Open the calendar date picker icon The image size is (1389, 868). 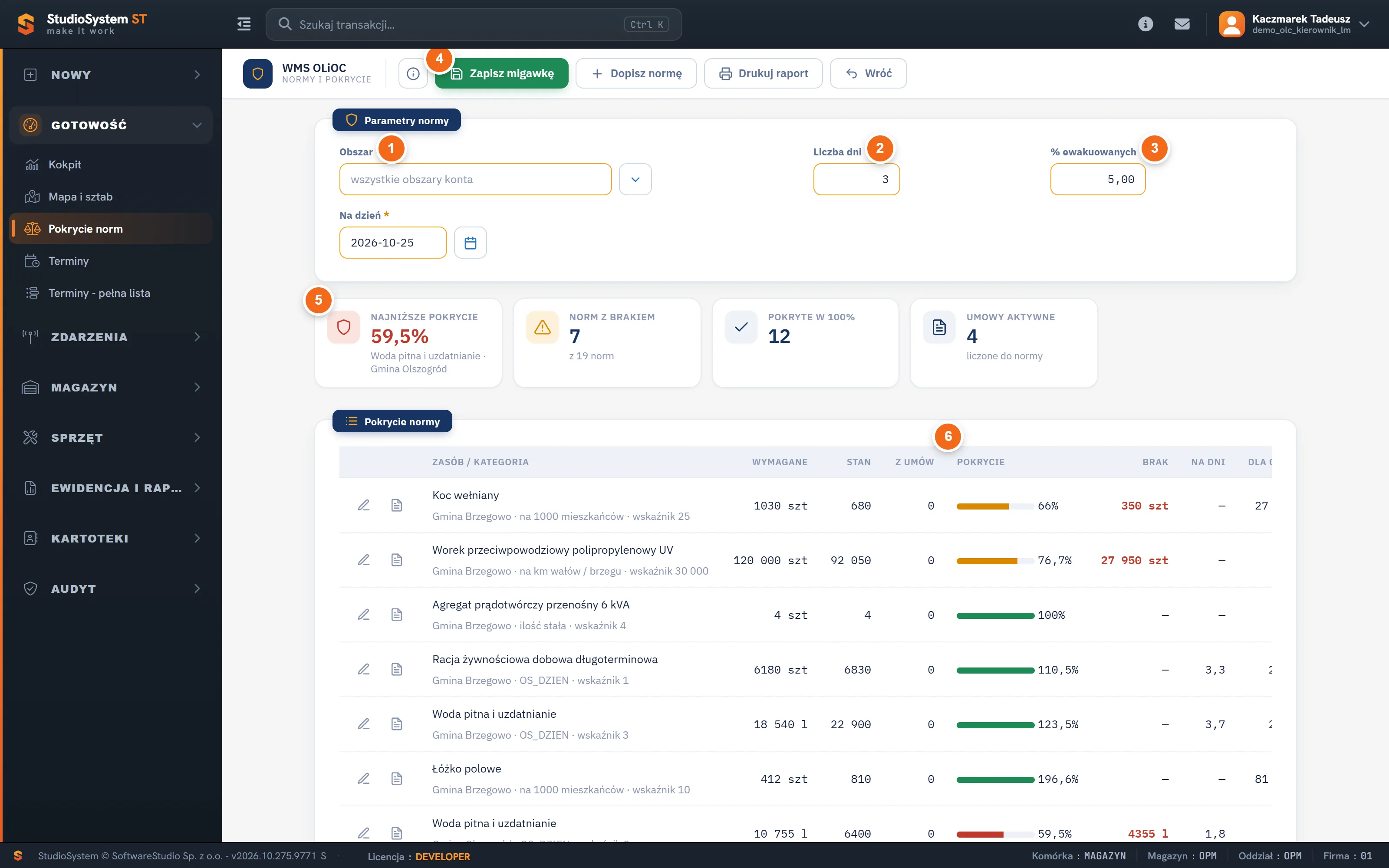pos(470,243)
